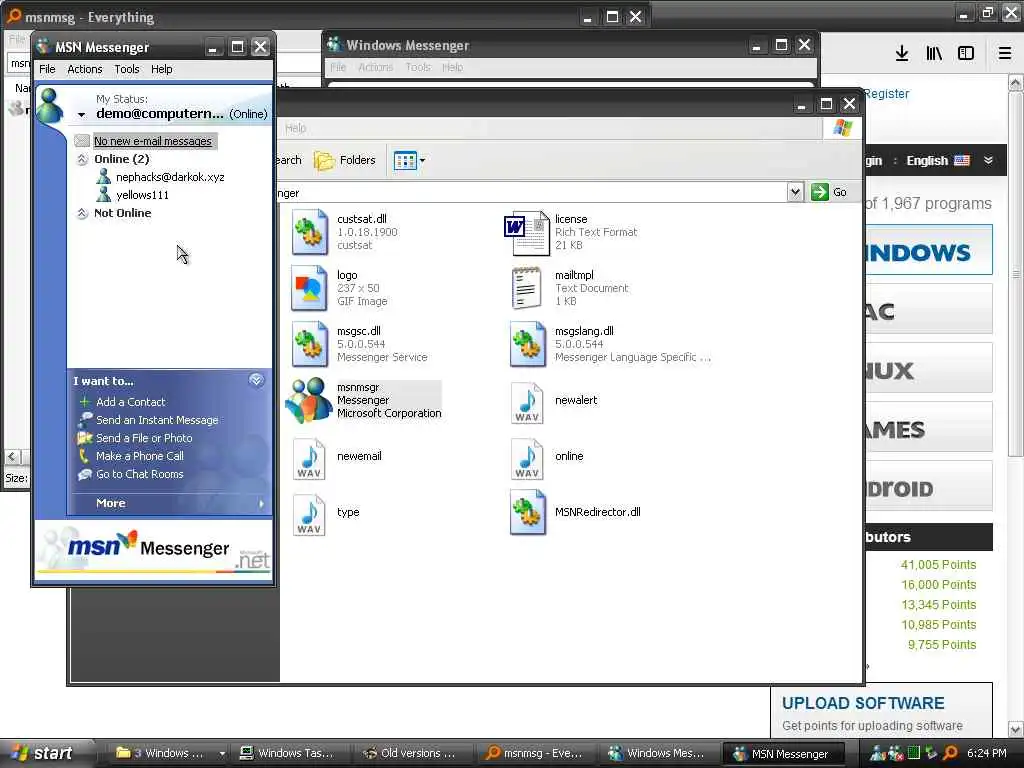Viewport: 1024px width, 768px height.
Task: Click Send an Instant Message
Action: (157, 420)
